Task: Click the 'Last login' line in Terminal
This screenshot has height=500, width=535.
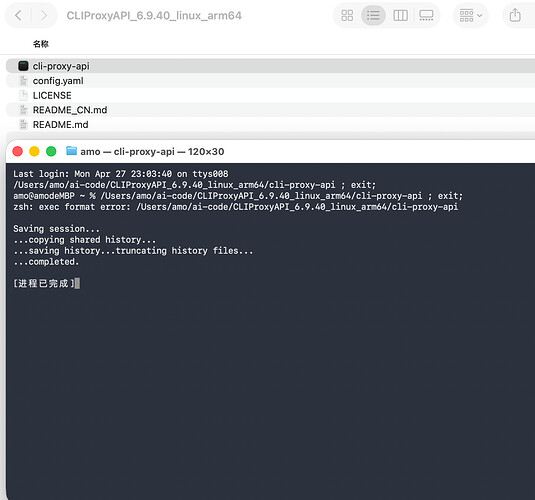Action: pos(121,174)
